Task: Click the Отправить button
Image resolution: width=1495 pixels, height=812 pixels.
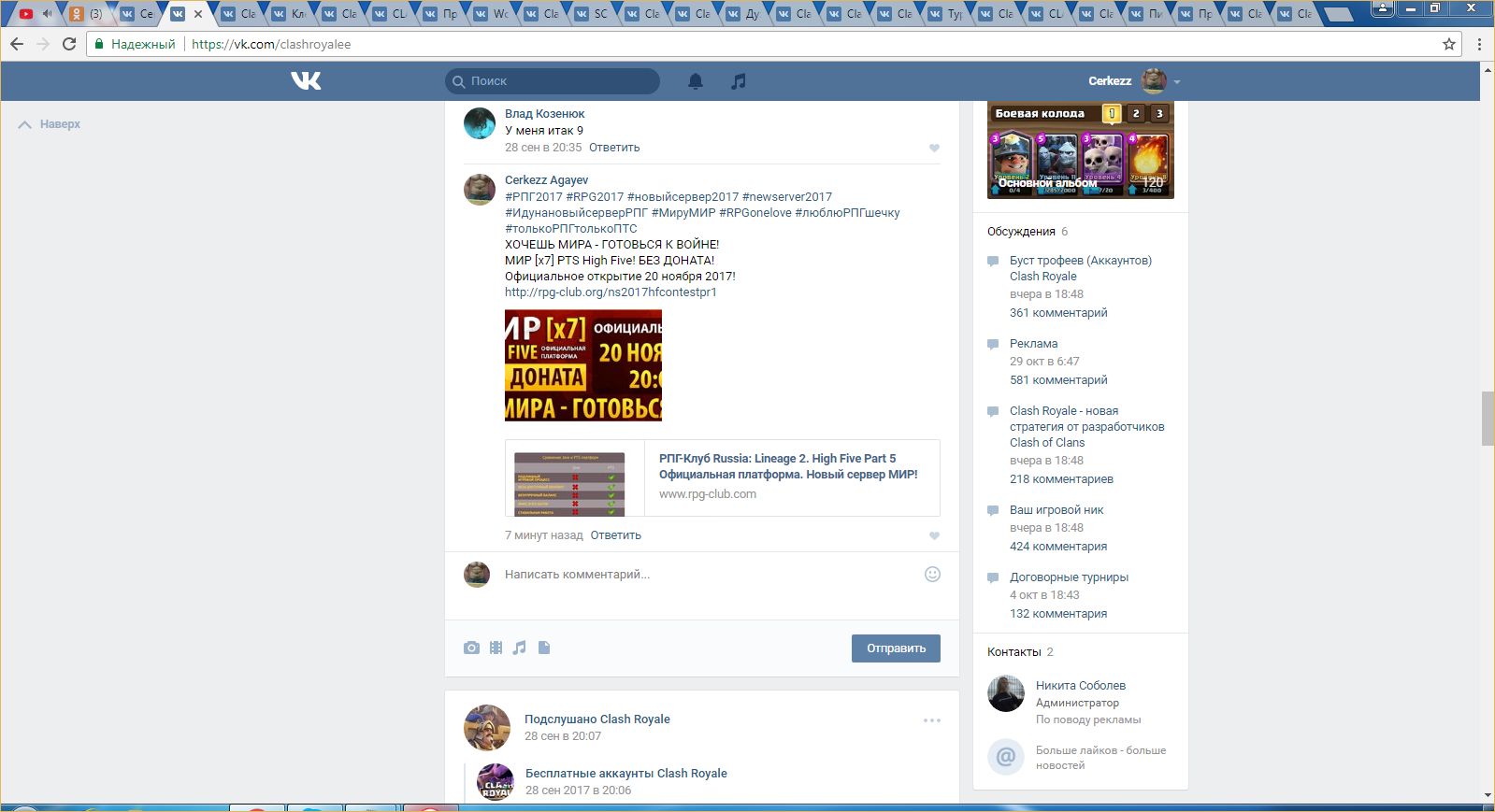Action: point(896,648)
